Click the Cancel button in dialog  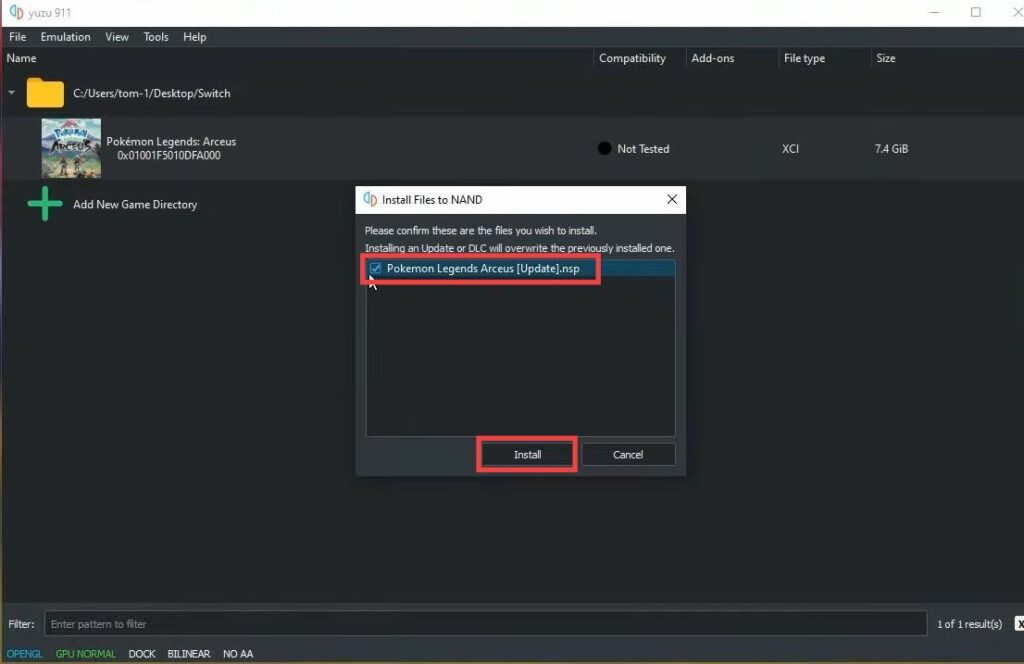point(628,454)
